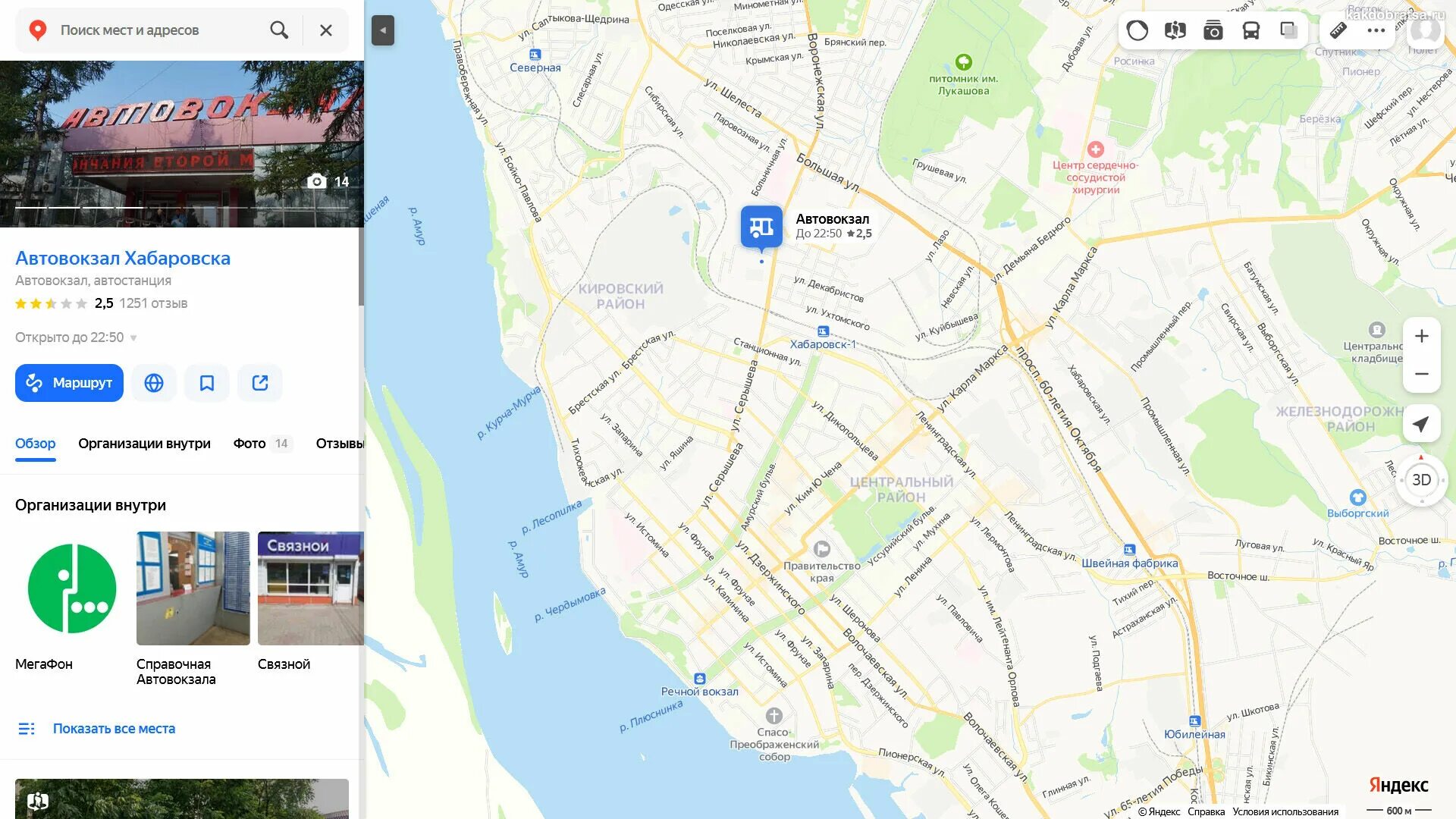Switch to the Фото tab
This screenshot has width=1456, height=819.
pos(249,444)
